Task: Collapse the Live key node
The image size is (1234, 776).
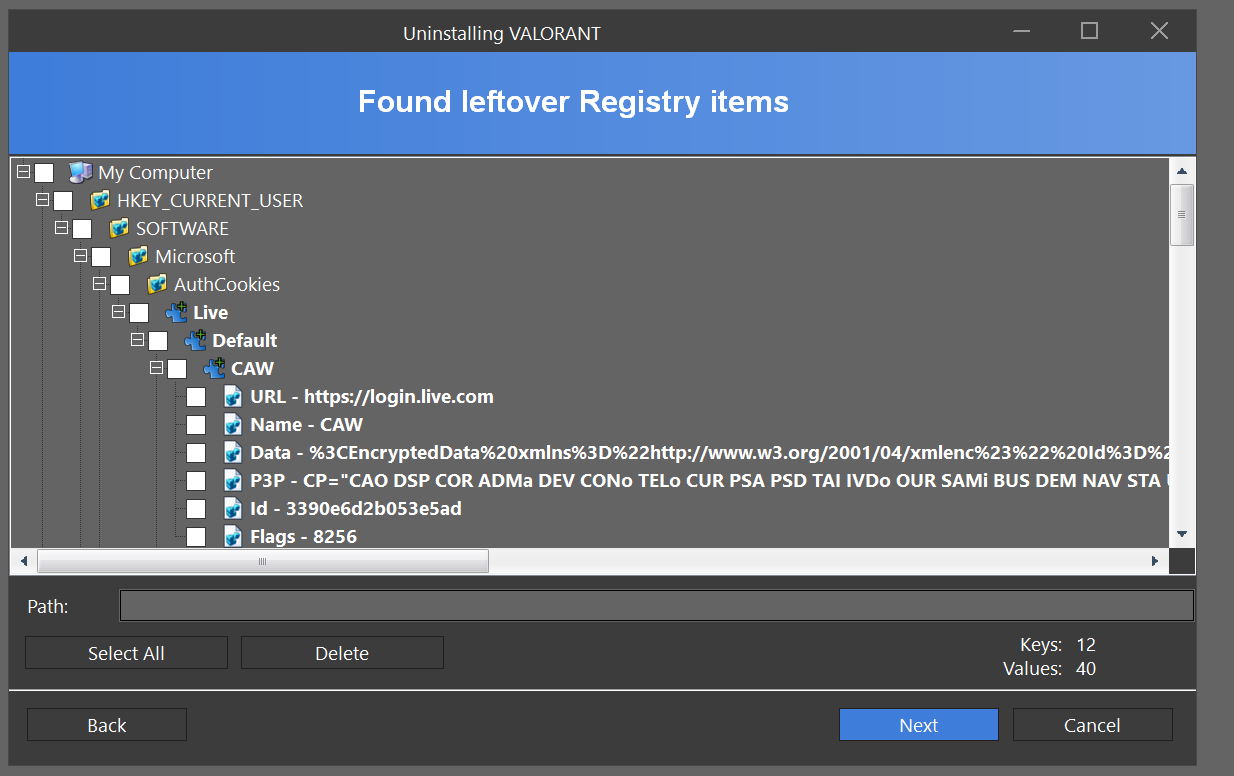Action: point(119,312)
